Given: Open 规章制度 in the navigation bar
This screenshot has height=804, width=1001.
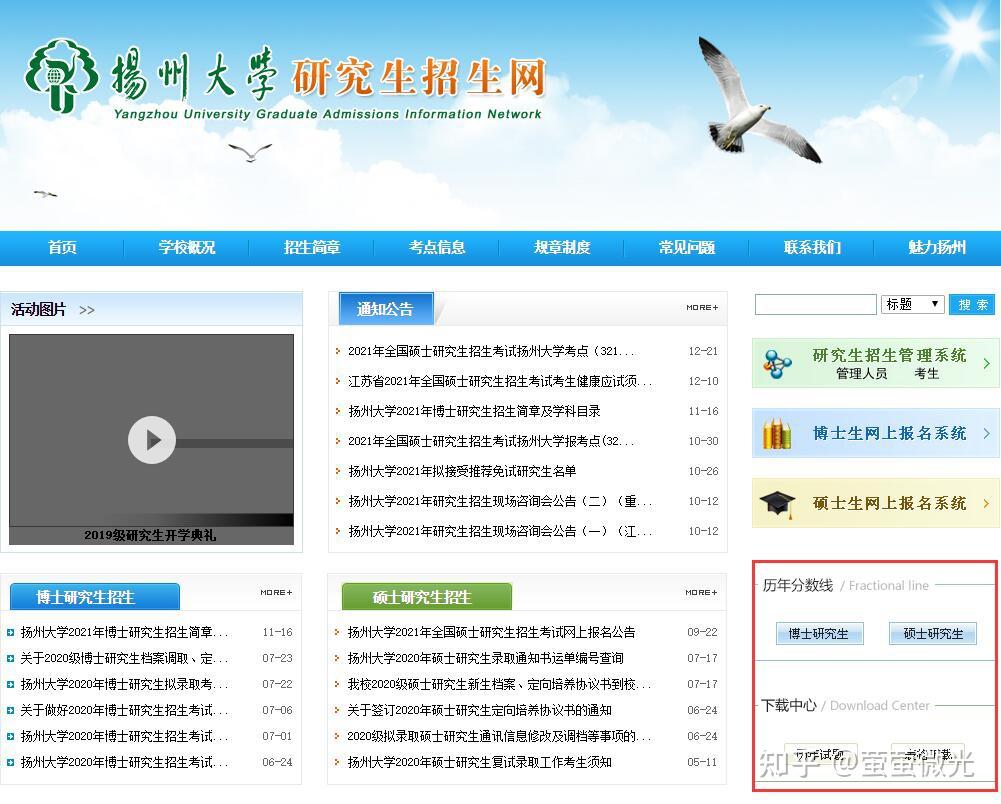Looking at the screenshot, I should pos(562,247).
